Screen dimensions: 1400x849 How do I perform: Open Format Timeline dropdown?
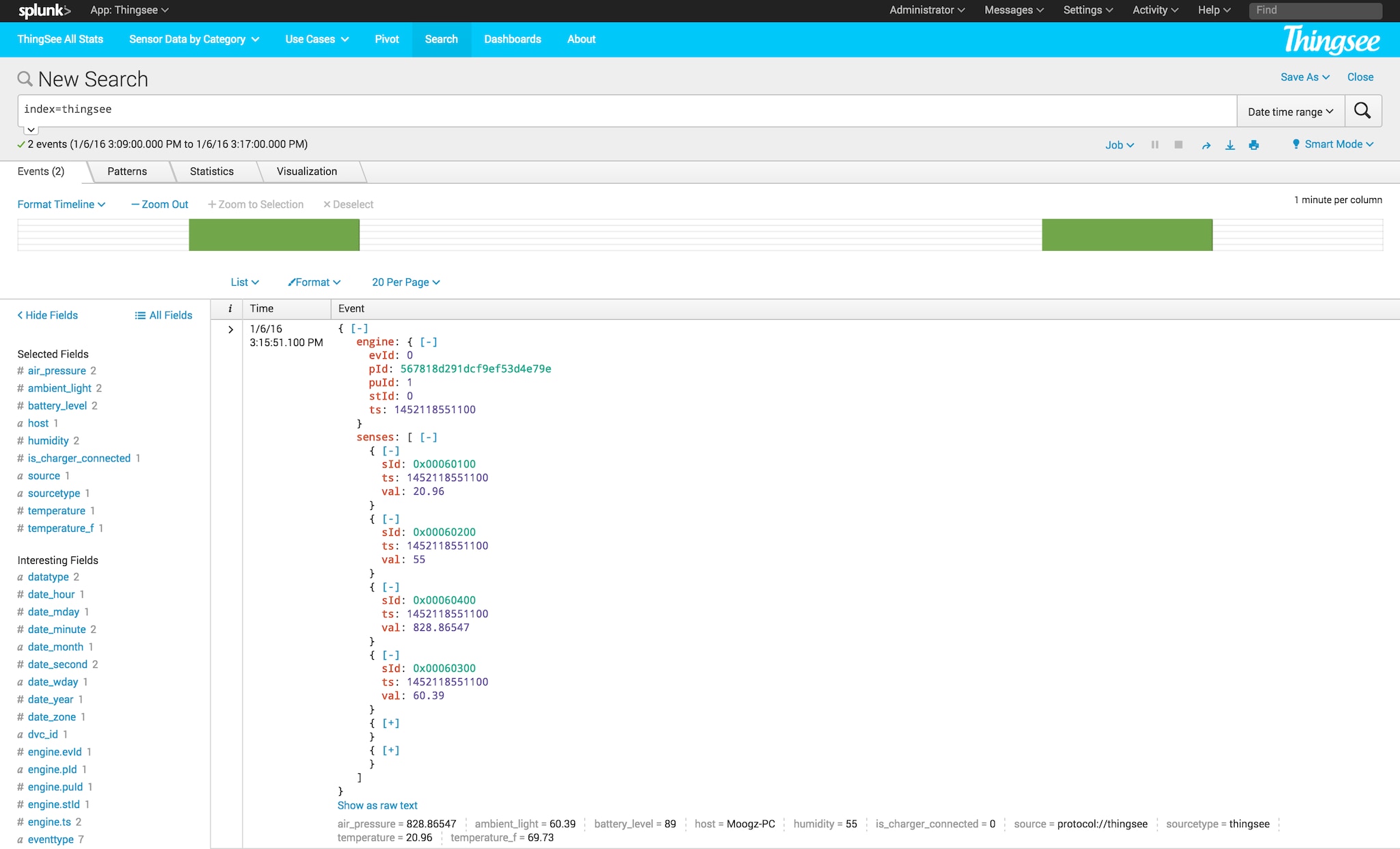click(x=62, y=204)
